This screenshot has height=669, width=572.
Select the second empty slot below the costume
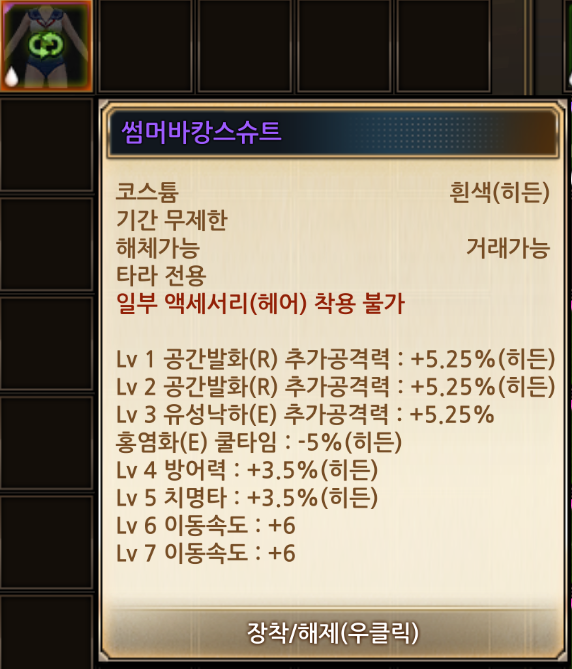[46, 244]
